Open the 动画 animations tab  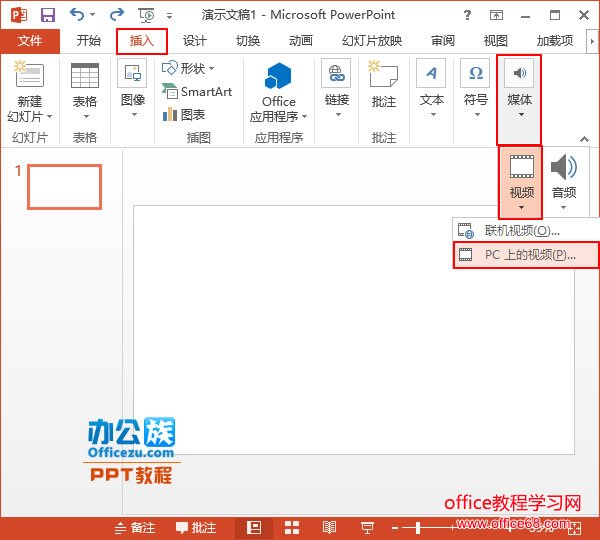pyautogui.click(x=301, y=41)
